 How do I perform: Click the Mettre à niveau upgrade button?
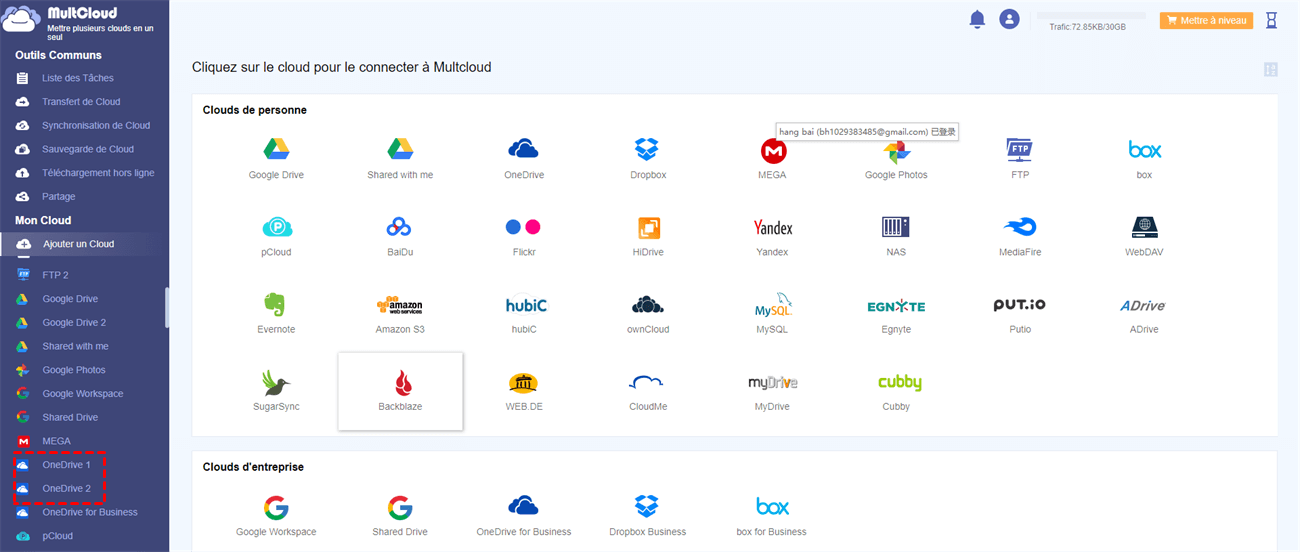pos(1206,20)
